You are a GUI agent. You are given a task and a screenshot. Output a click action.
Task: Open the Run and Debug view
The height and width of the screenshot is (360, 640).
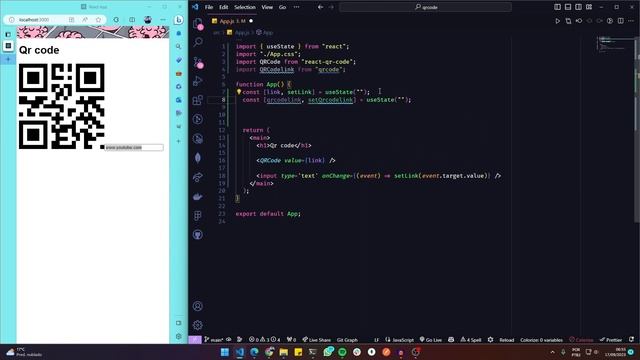[198, 81]
